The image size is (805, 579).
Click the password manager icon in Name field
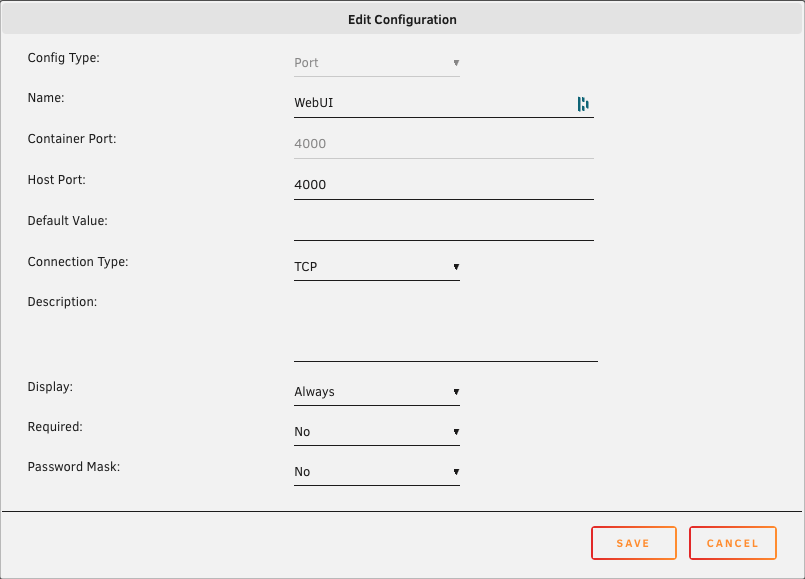[x=583, y=104]
